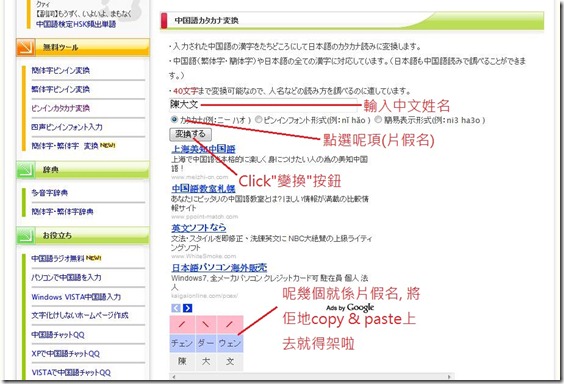
Task: Open 繁体字ピンイン変換 in sidebar
Action: pyautogui.click(x=60, y=89)
